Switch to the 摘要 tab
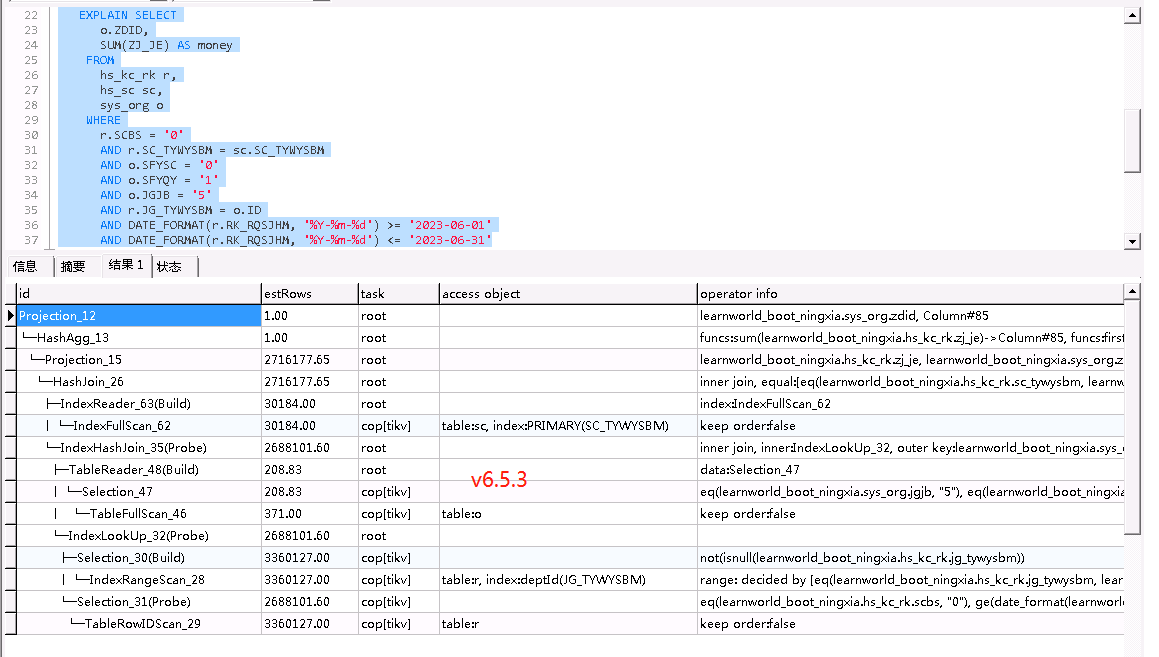This screenshot has height=657, width=1159. (73, 266)
